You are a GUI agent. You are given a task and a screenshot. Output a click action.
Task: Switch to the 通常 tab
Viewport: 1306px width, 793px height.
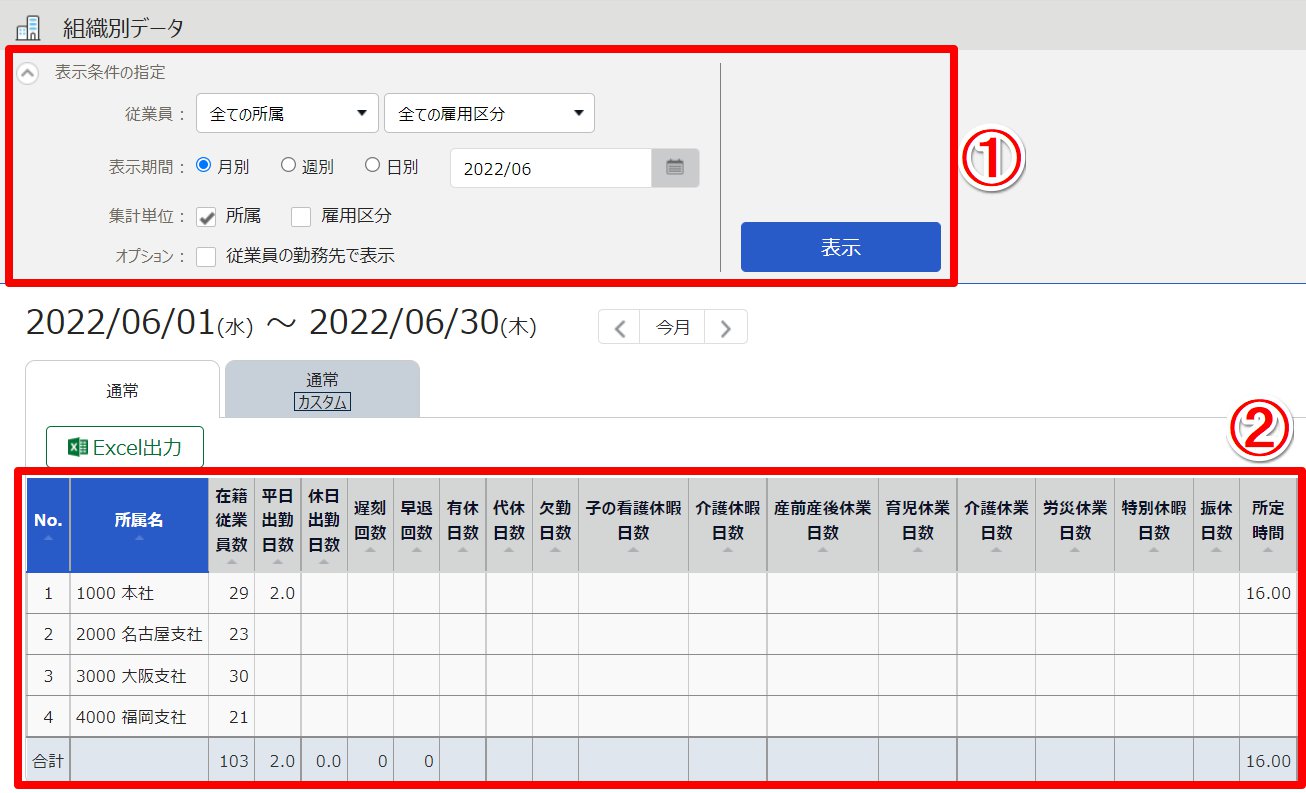click(122, 391)
